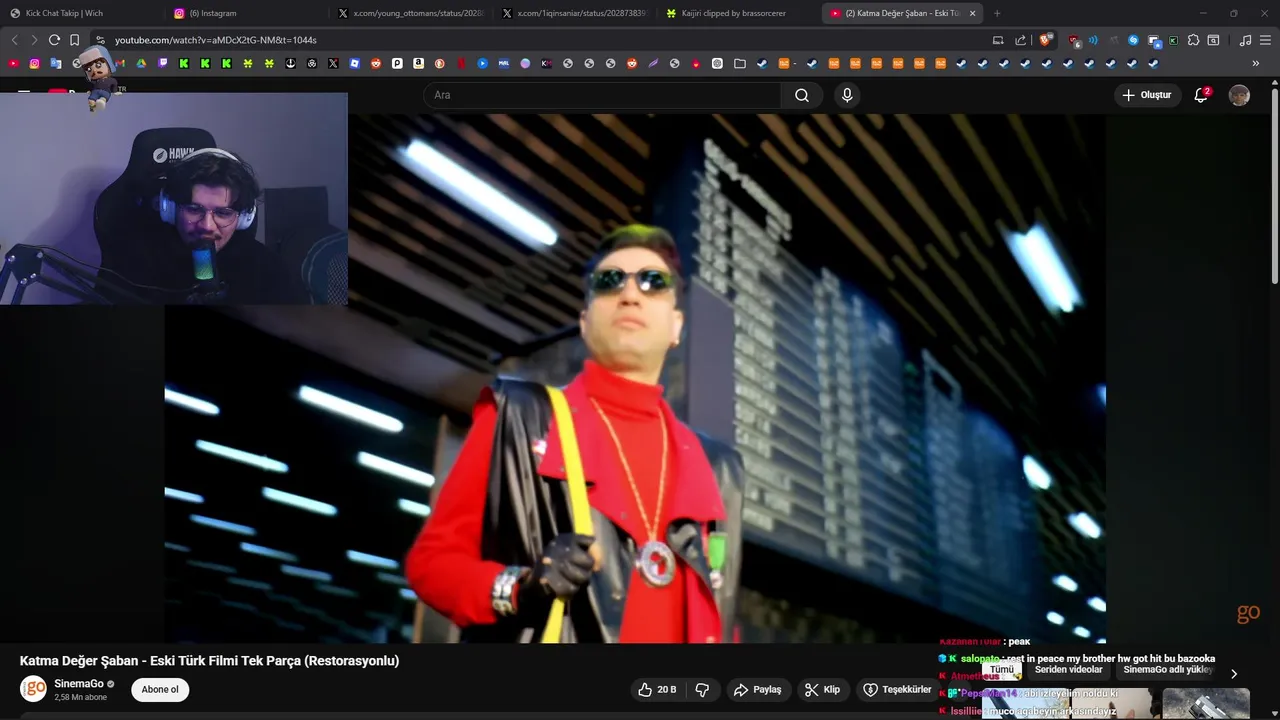Click the Klip button
1280x720 pixels.
click(822, 689)
